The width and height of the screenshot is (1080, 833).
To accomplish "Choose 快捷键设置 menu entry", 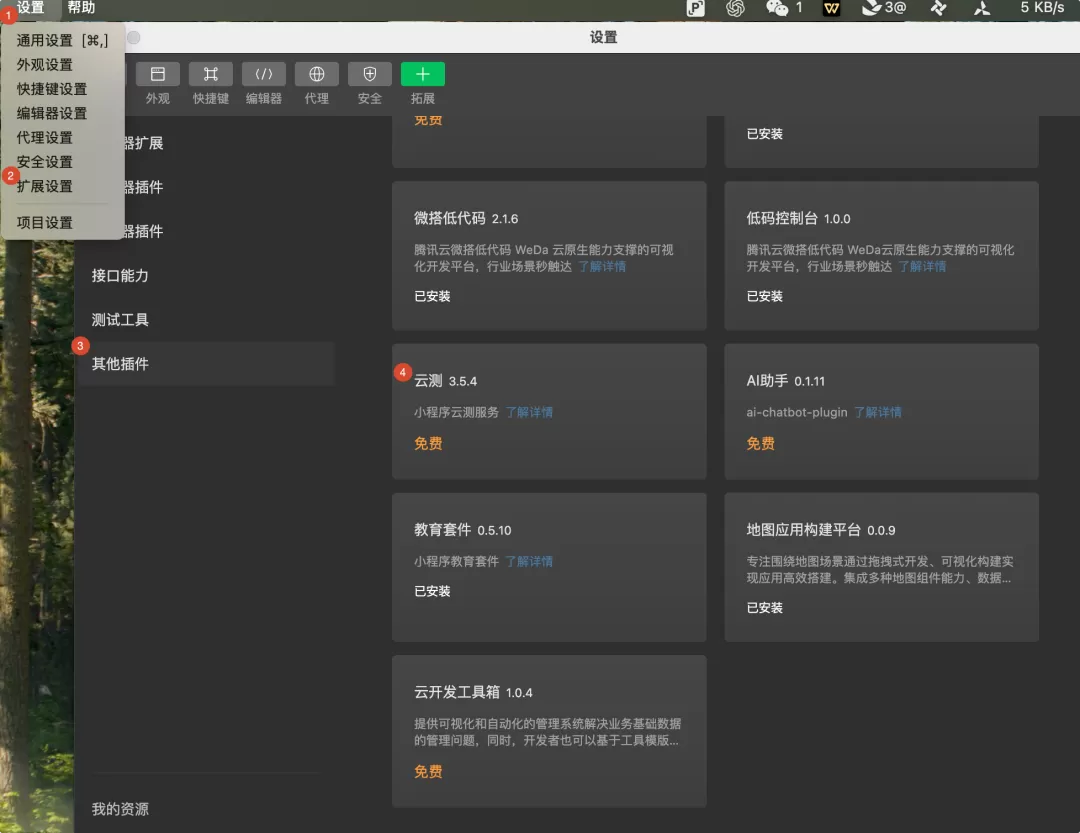I will 62,89.
